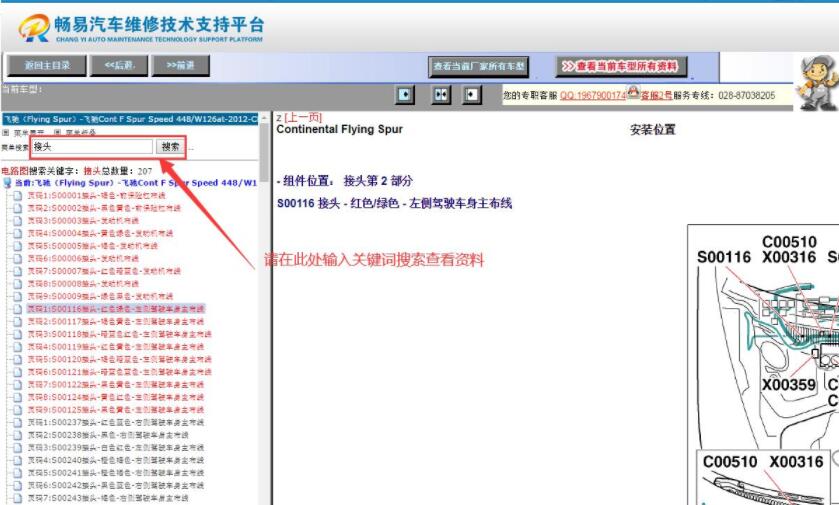Click page icon beside S00120 row
Screen dimensions: 839x505
pyautogui.click(x=18, y=359)
